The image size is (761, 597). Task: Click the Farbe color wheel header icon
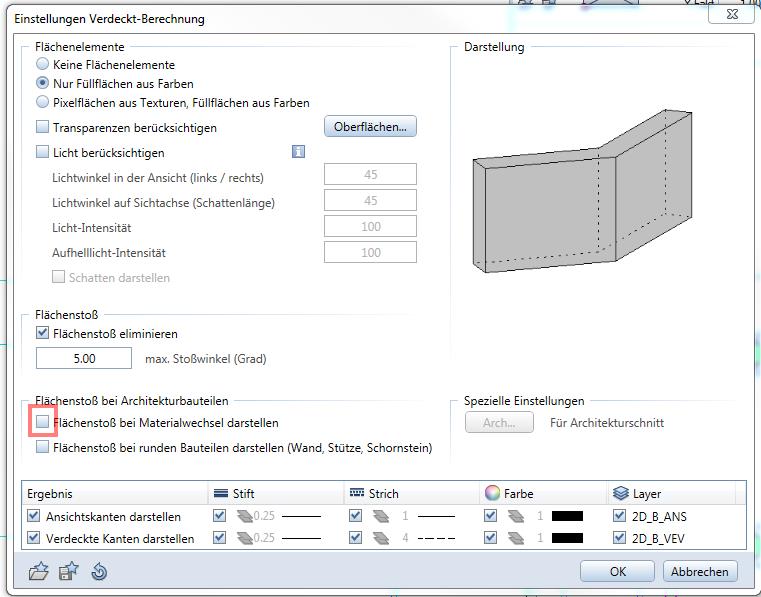tap(492, 493)
